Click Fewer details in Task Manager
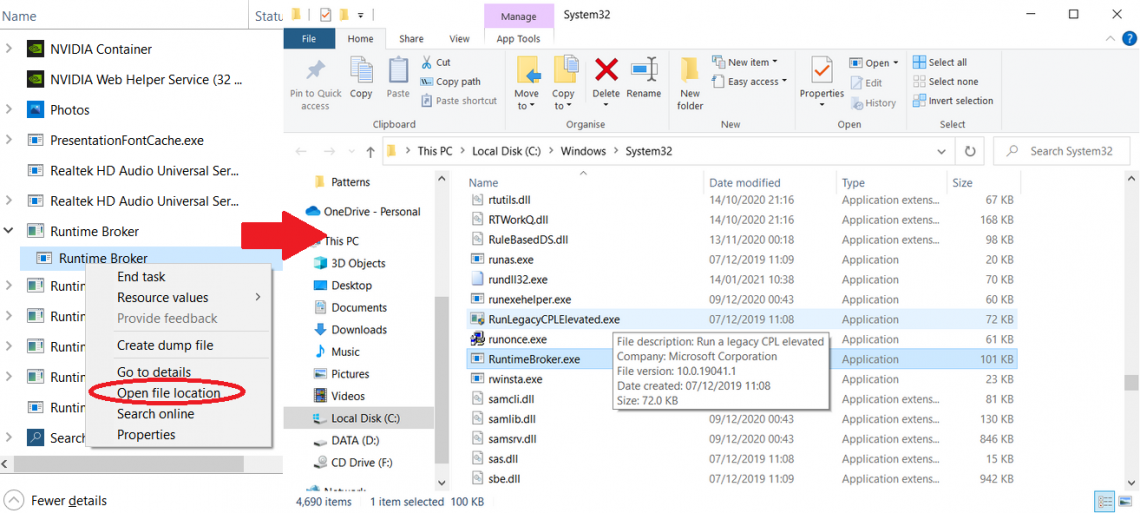 coord(68,500)
